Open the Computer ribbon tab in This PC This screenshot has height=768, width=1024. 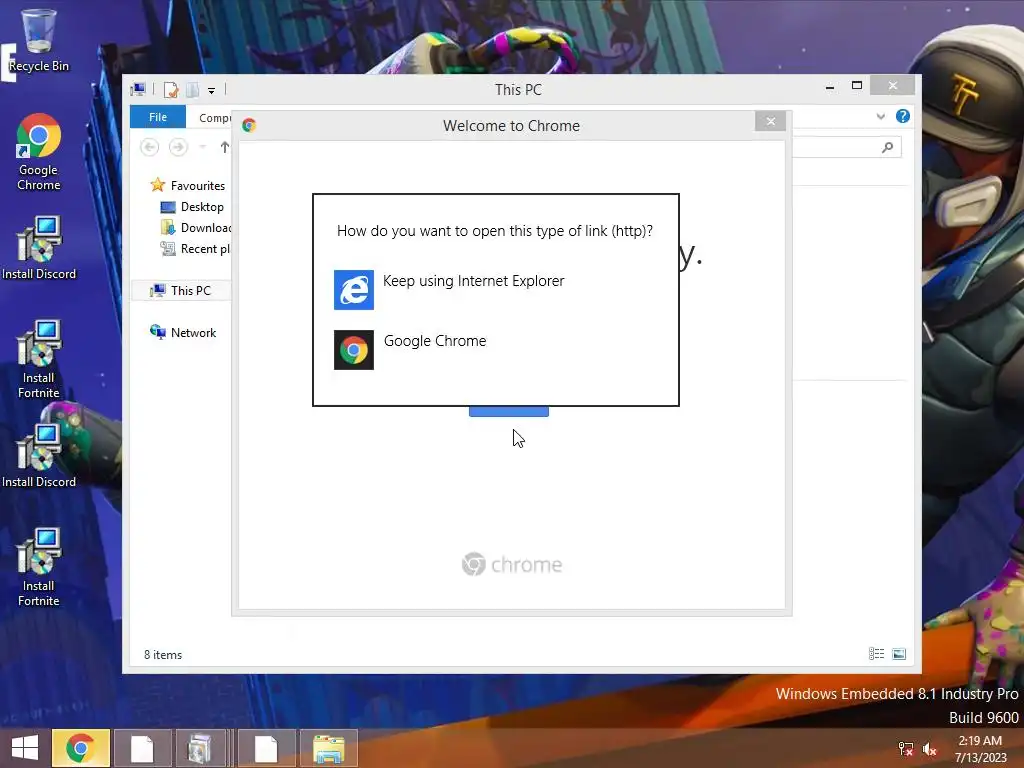click(214, 118)
